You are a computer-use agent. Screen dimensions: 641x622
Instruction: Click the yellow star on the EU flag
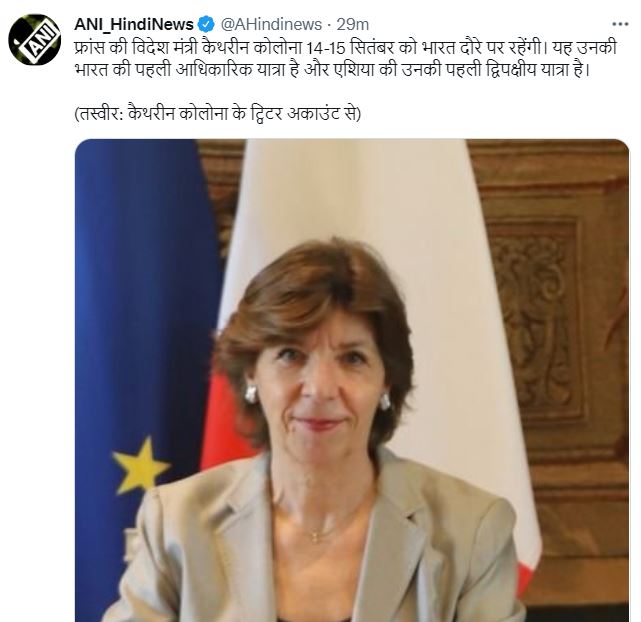coord(140,465)
